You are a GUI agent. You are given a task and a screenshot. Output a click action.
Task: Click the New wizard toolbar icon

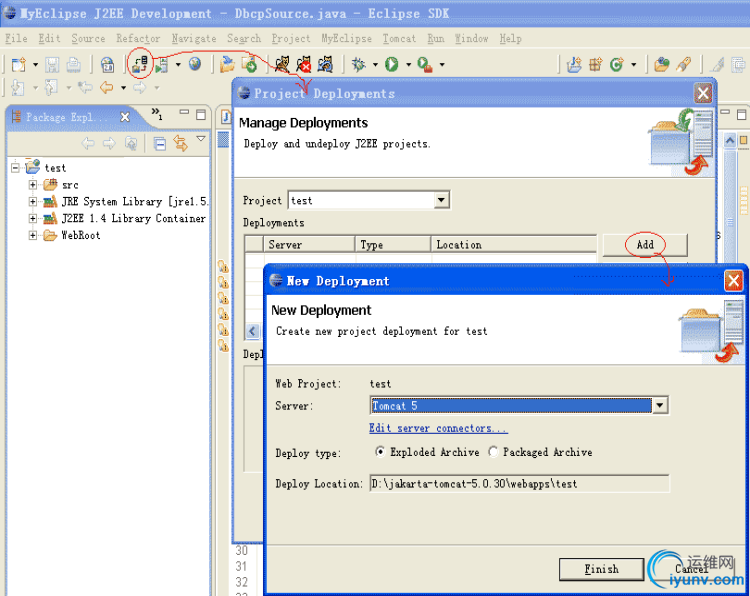[x=19, y=65]
